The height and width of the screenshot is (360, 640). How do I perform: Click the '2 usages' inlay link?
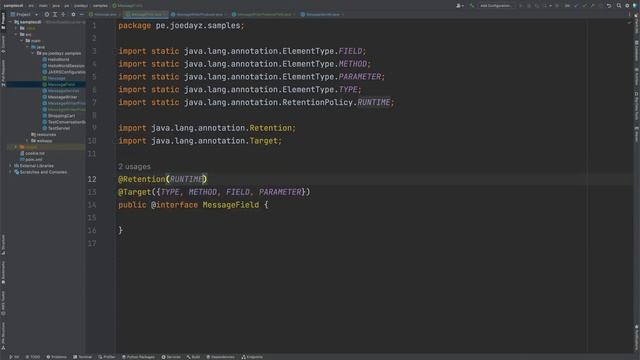(x=134, y=167)
